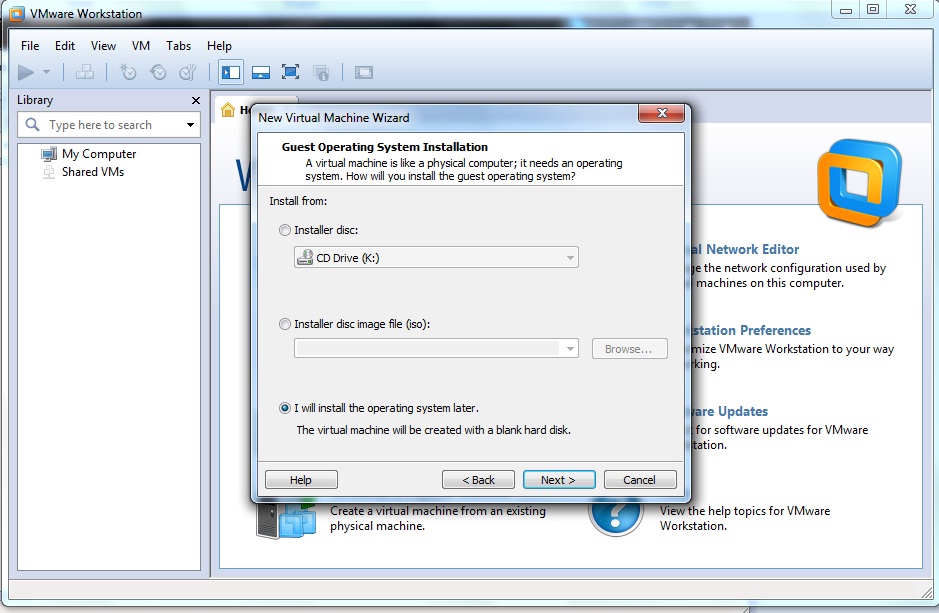Open the Tabs menu
Image resolution: width=939 pixels, height=613 pixels.
[178, 45]
